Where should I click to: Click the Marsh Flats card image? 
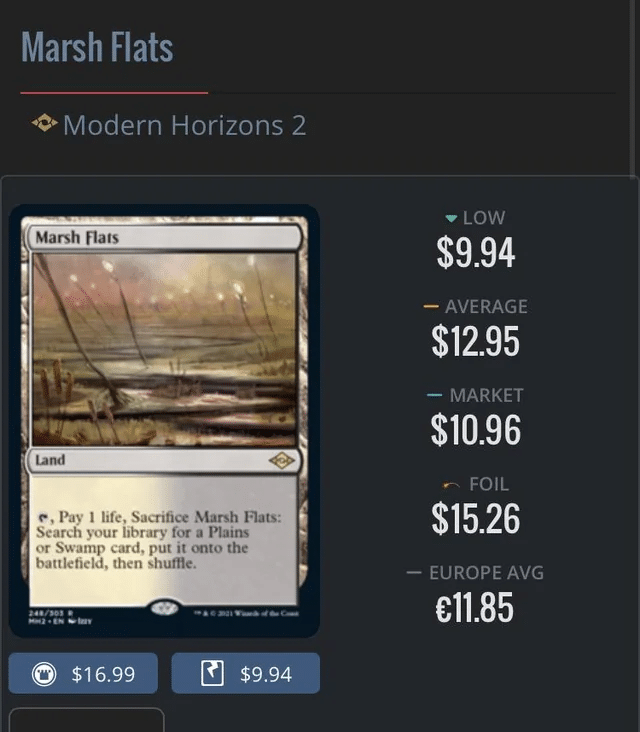[164, 421]
